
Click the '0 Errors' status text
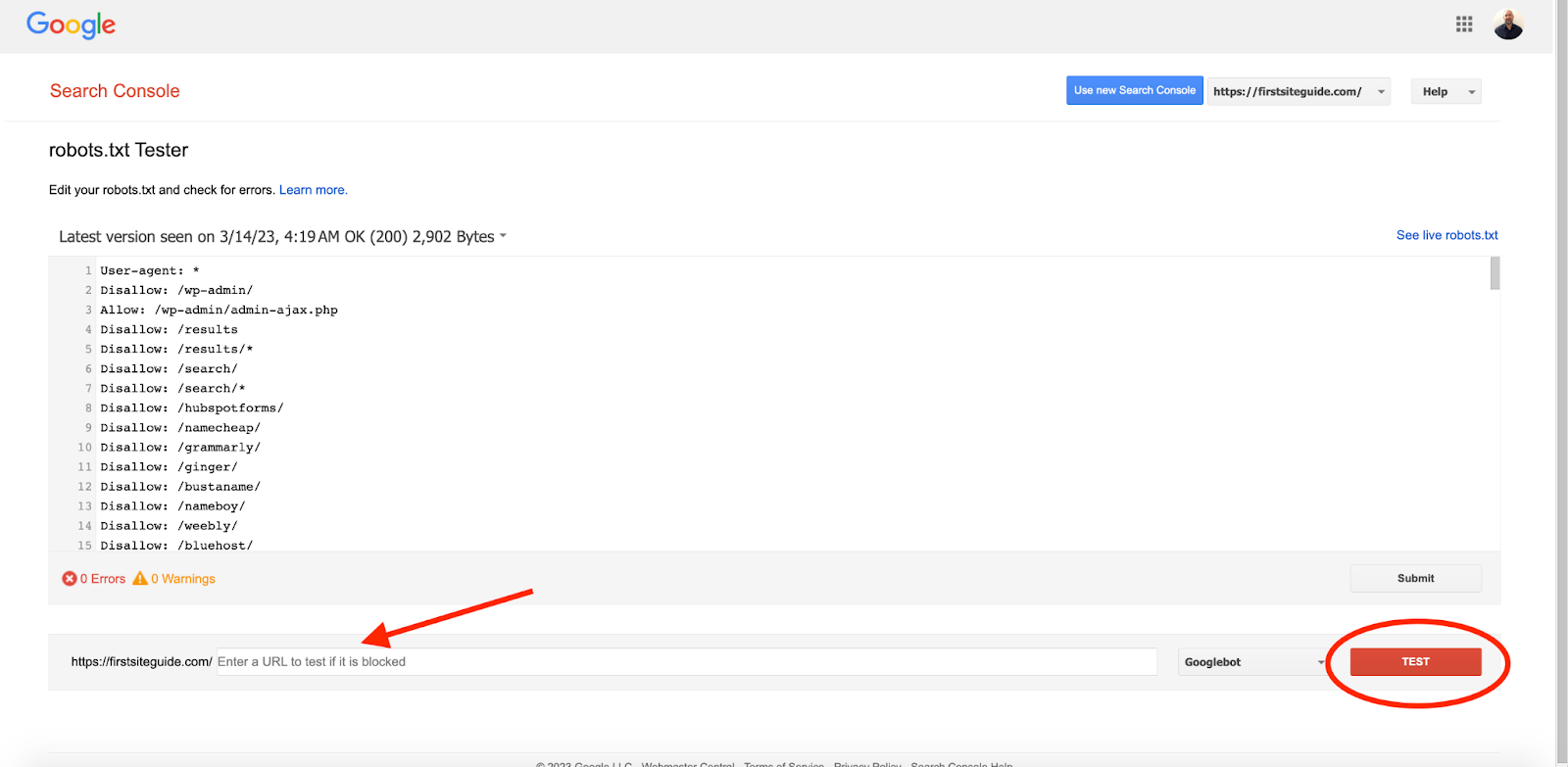coord(103,579)
